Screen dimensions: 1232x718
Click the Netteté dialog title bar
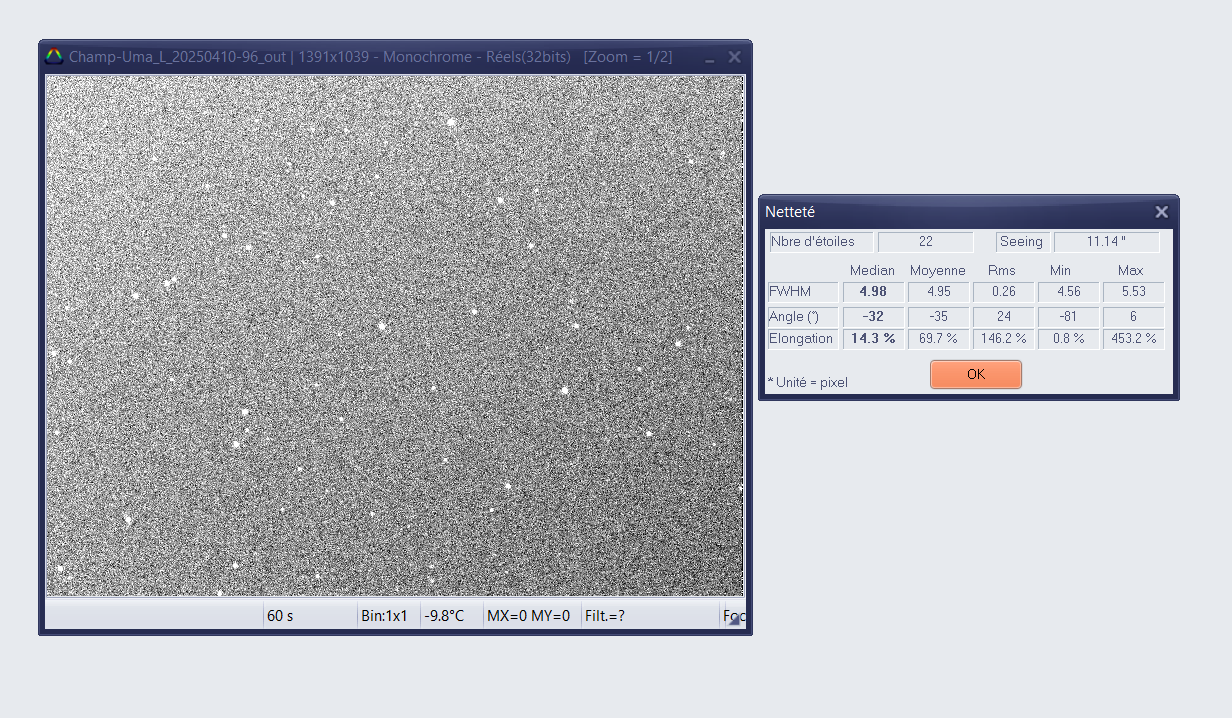point(950,212)
